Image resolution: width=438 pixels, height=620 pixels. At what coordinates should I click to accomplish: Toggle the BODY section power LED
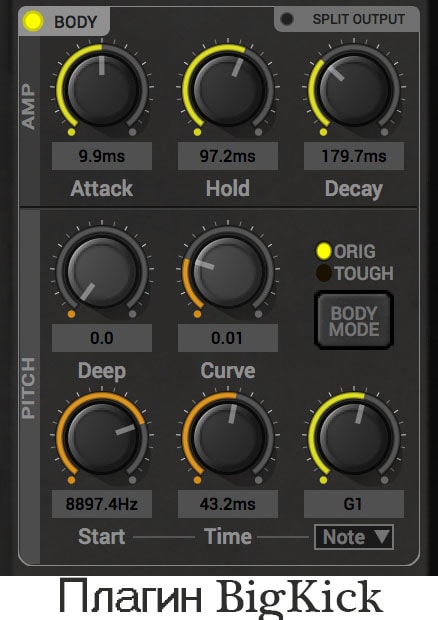(33, 21)
